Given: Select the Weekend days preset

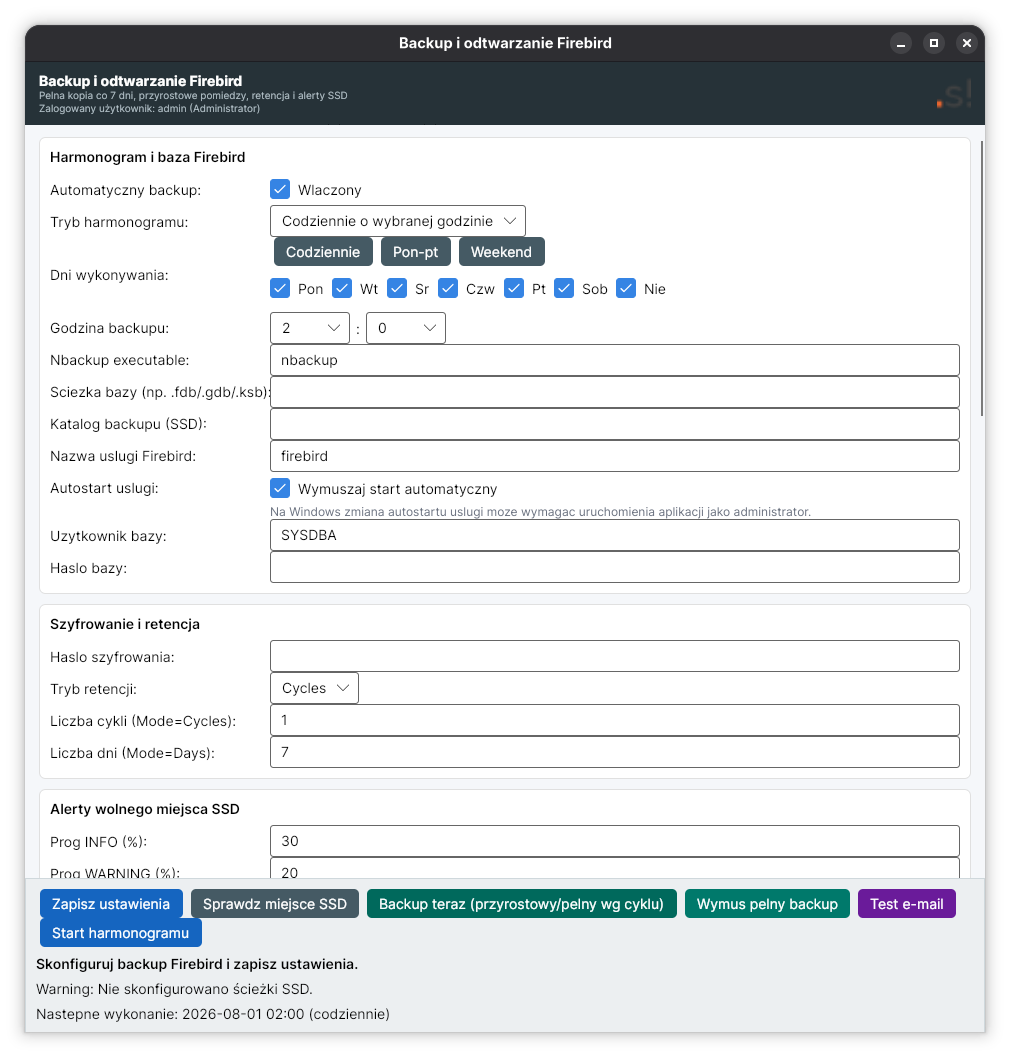Looking at the screenshot, I should click(x=502, y=252).
